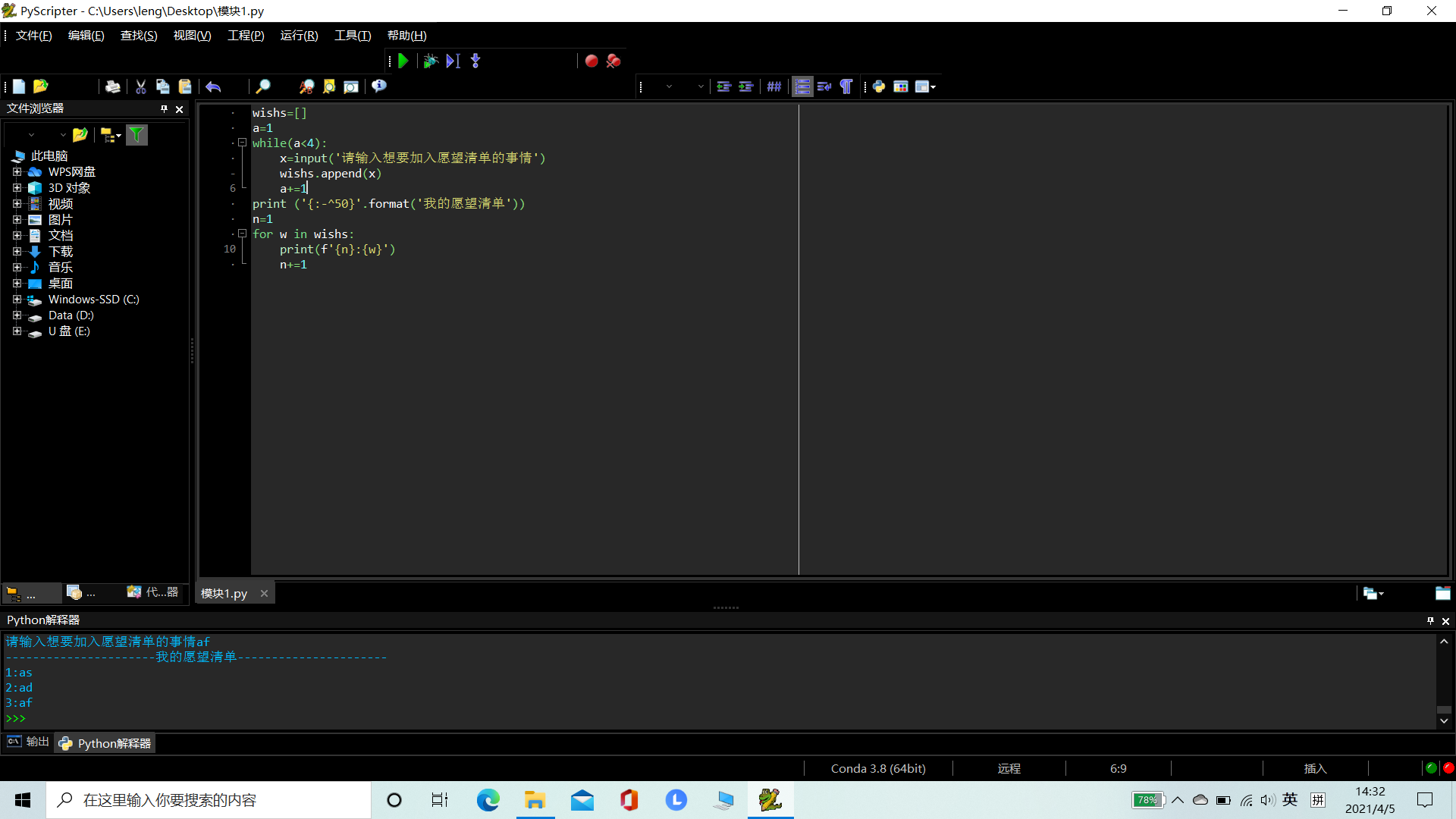Open Microsoft Edge from the taskbar

488,800
